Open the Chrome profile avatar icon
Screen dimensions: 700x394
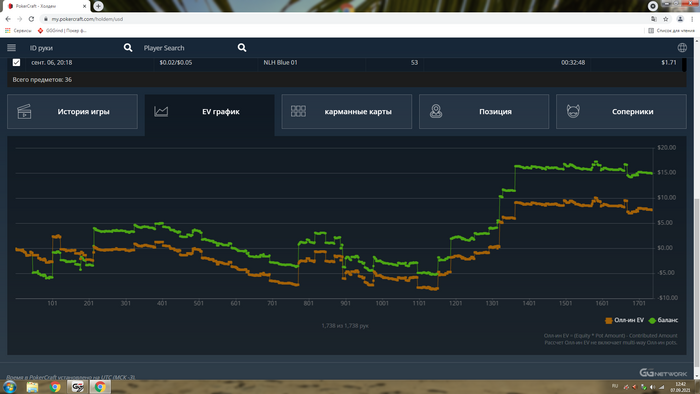(680, 19)
